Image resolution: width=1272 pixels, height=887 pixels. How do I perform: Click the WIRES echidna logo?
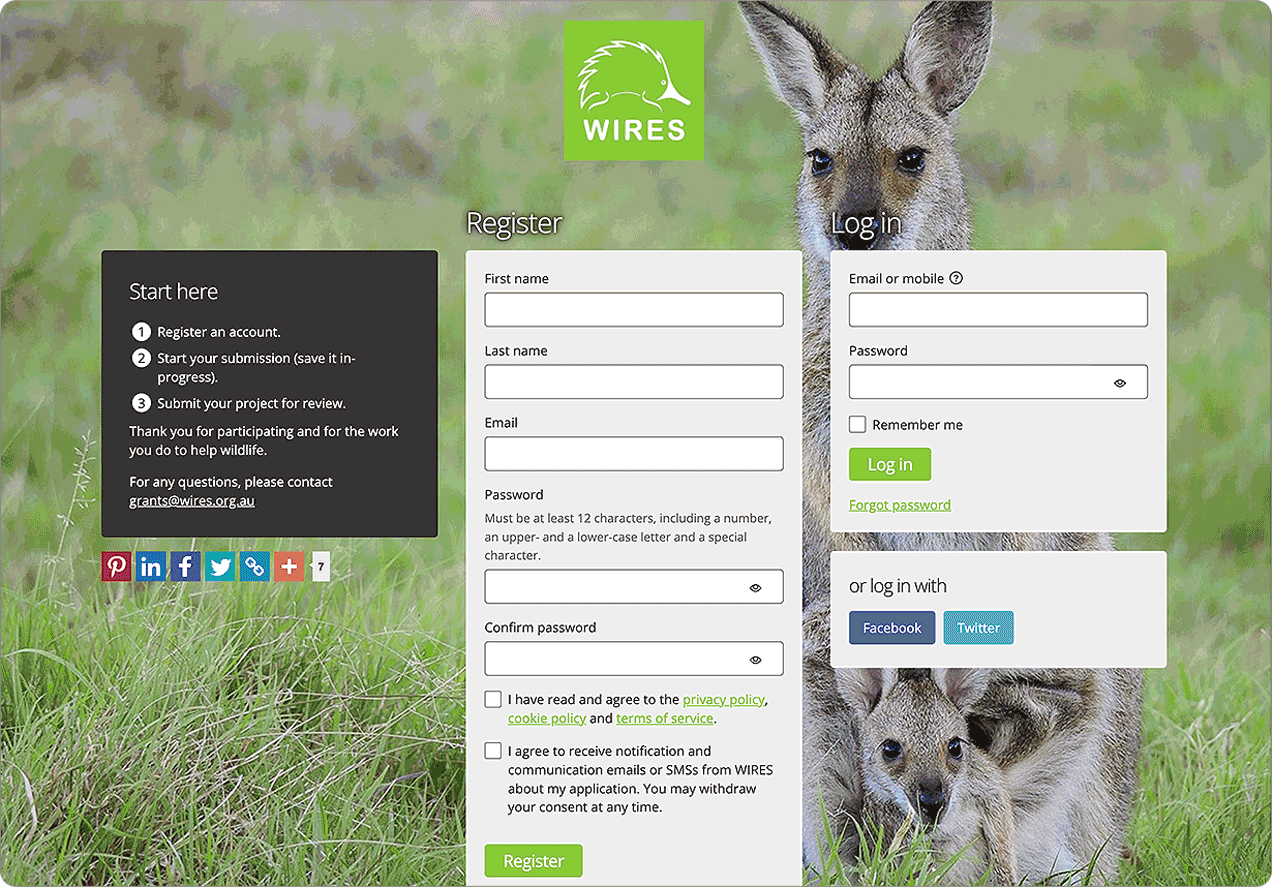633,90
